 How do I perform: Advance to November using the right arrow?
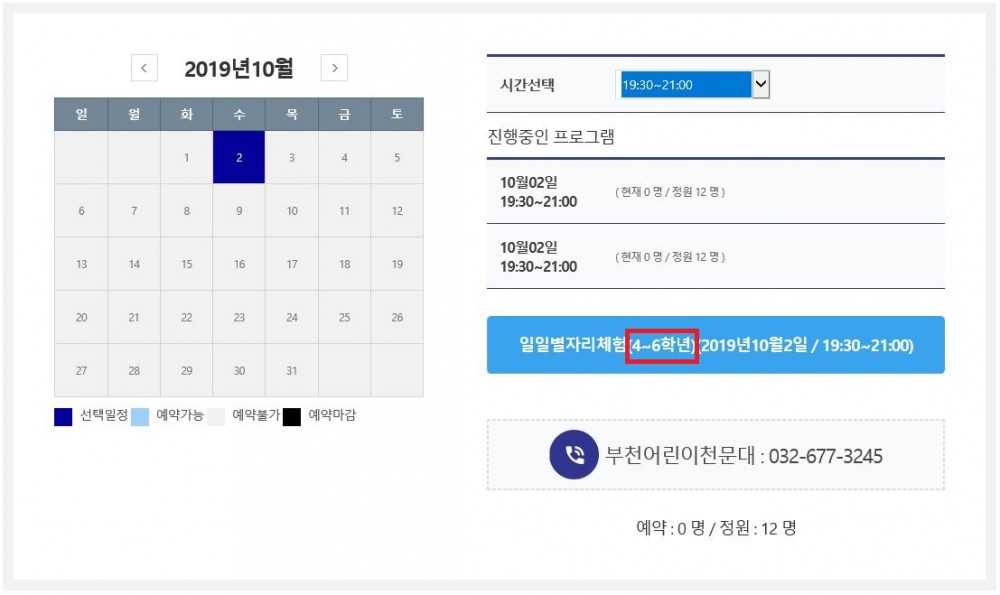pyautogui.click(x=333, y=68)
